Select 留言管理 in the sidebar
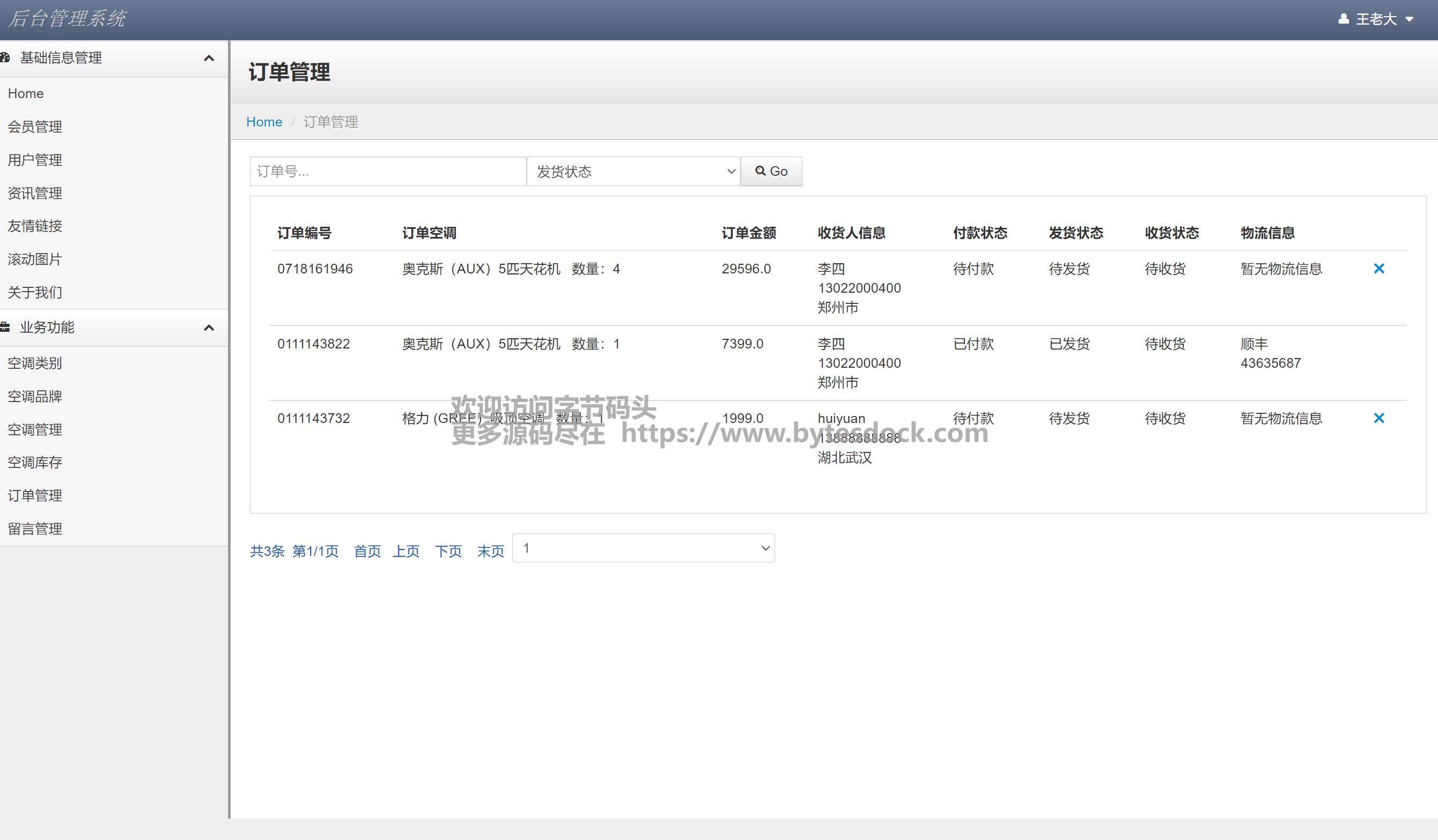The image size is (1438, 840). (35, 529)
